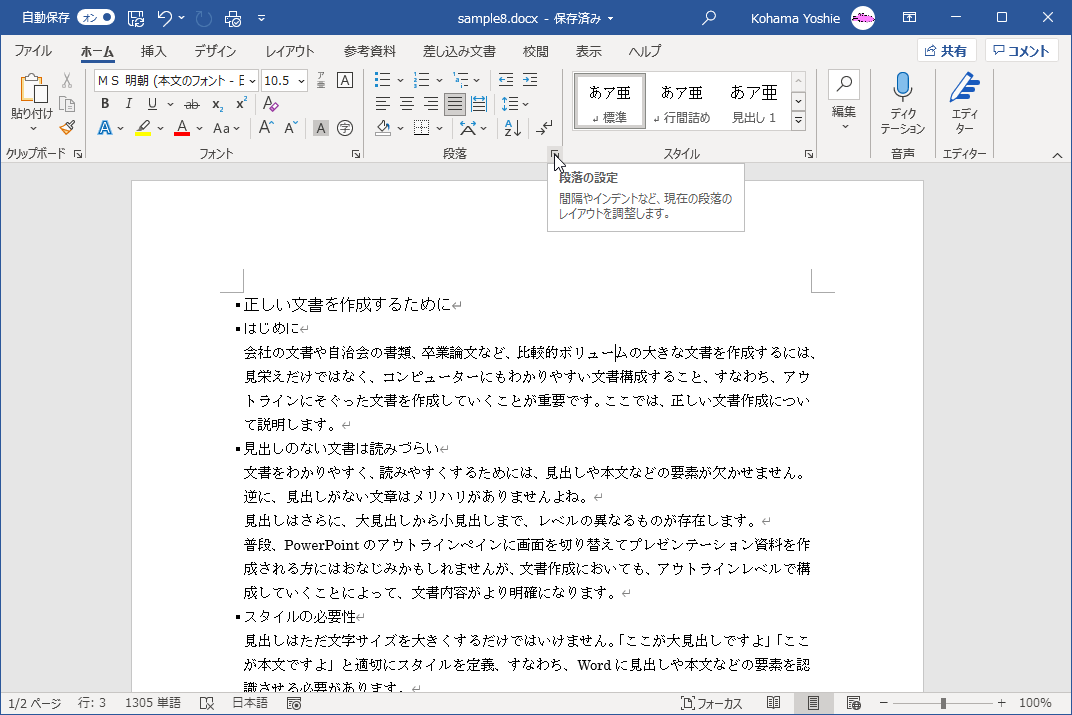This screenshot has width=1072, height=715.
Task: Toggle the AutoSave switch off
Action: (96, 18)
